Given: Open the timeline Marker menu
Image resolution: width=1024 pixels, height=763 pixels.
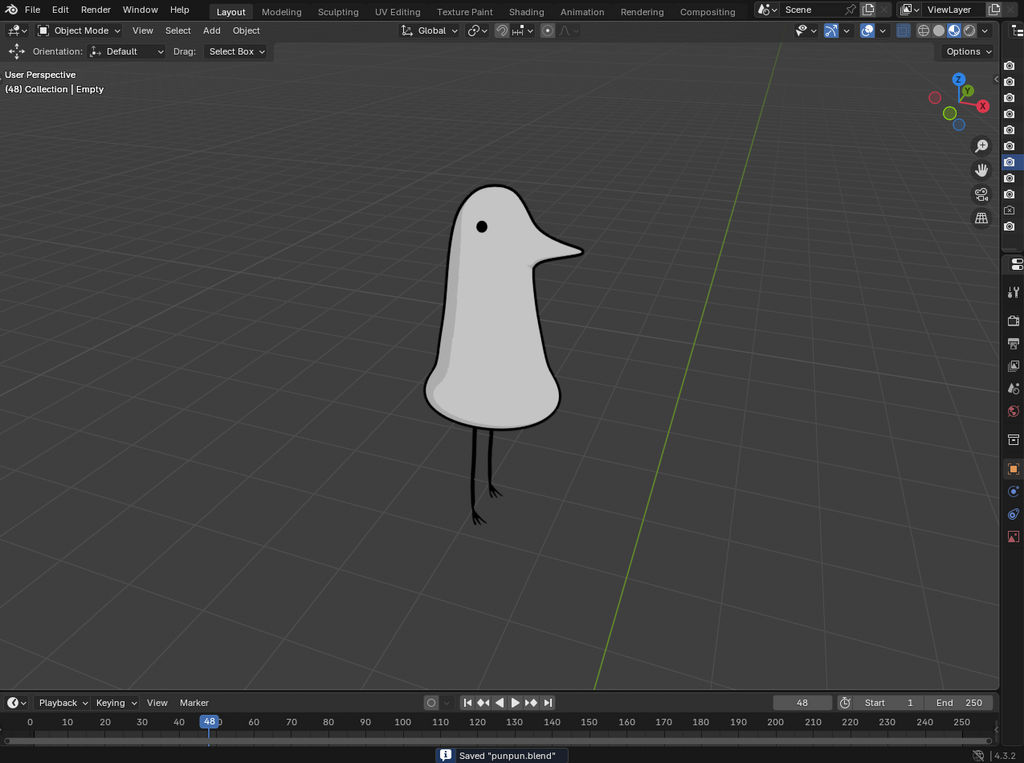Looking at the screenshot, I should (x=194, y=703).
